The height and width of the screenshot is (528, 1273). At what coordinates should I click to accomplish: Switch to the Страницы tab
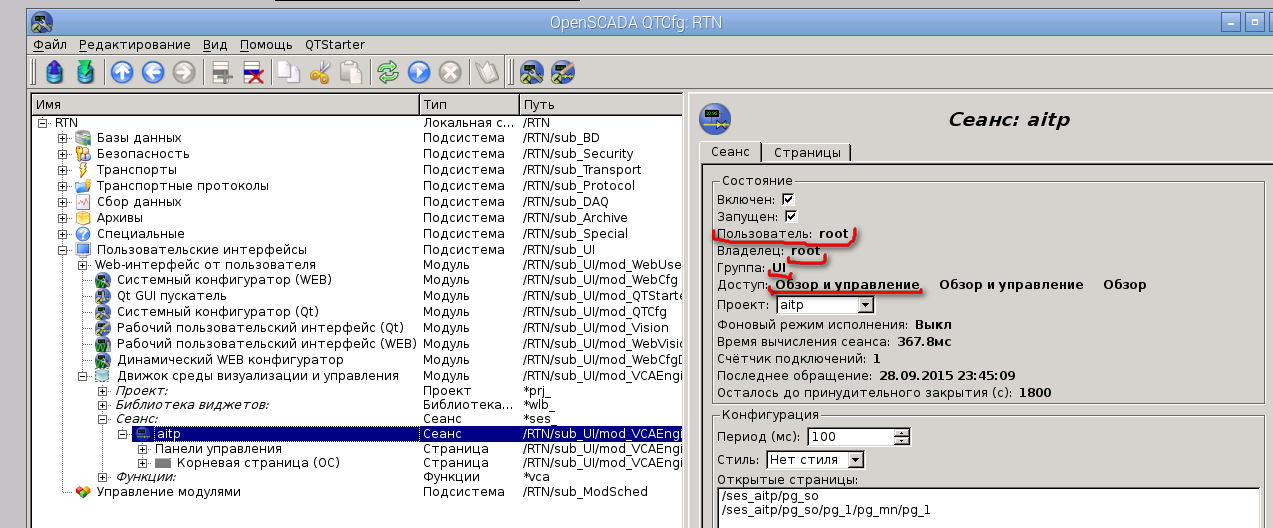[x=806, y=152]
